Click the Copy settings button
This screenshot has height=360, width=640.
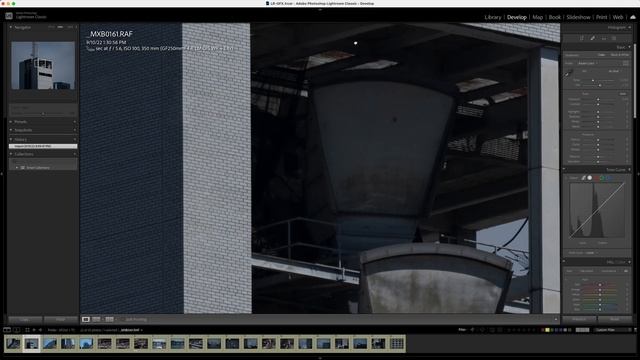(25, 320)
